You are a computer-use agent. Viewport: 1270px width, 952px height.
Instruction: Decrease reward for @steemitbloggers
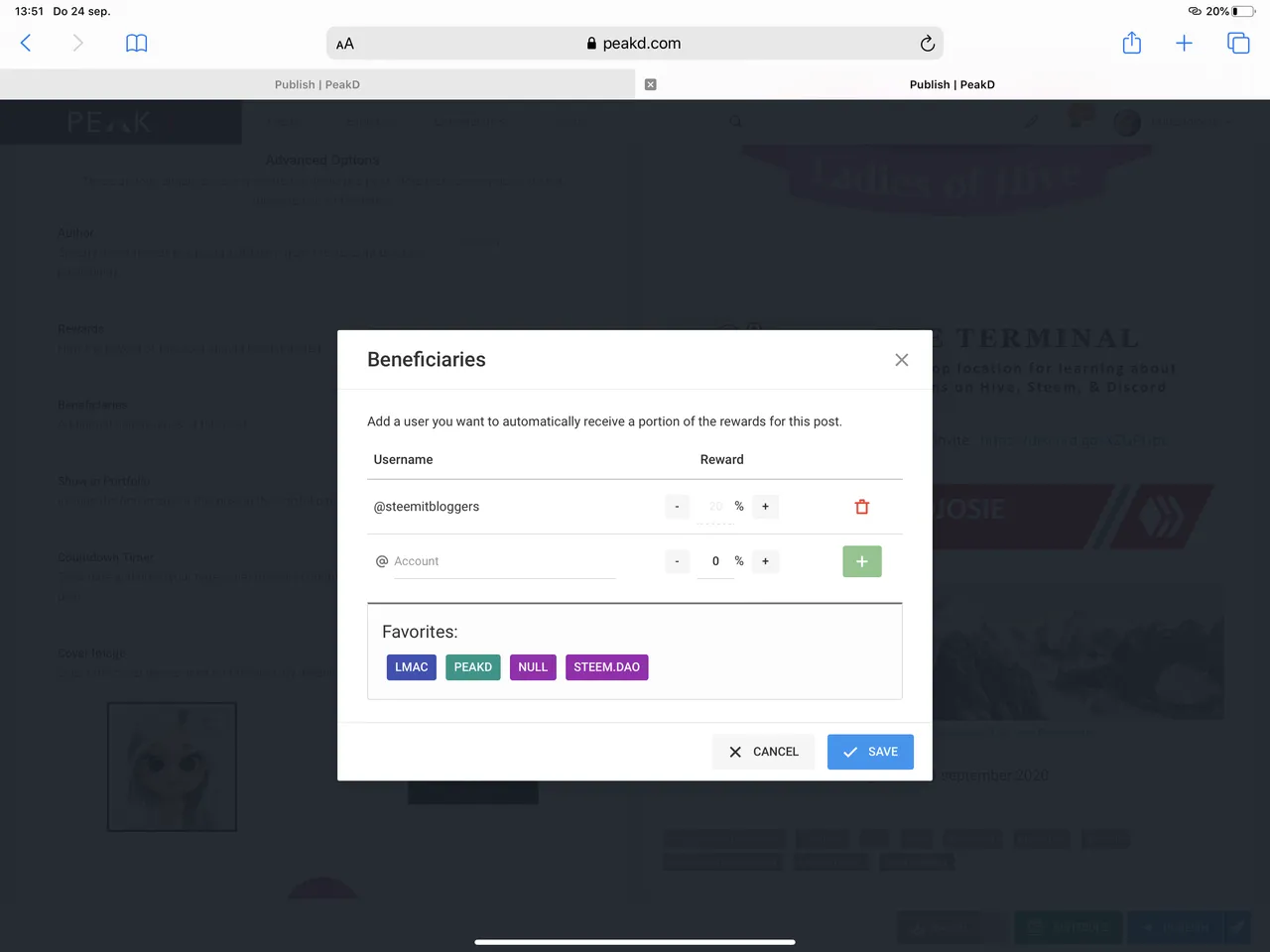[677, 507]
